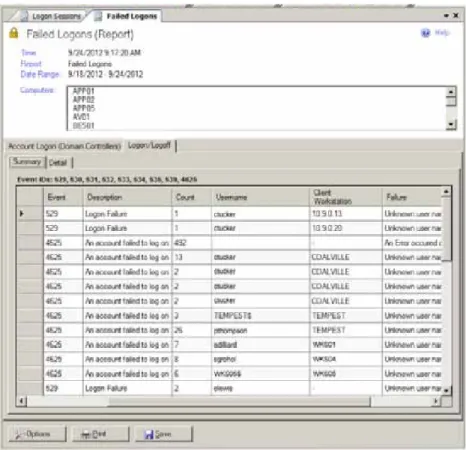Click 'An Error occurred' failure cell
The height and width of the screenshot is (450, 466).
pos(412,243)
